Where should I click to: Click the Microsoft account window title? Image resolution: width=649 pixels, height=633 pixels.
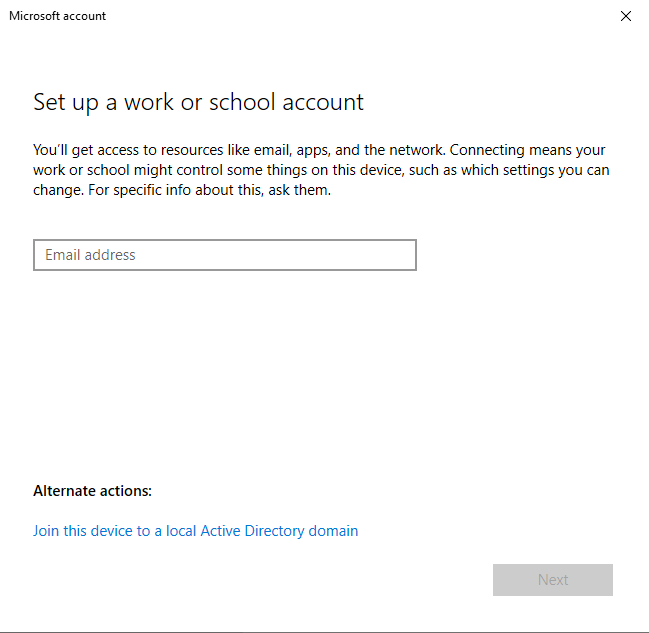pyautogui.click(x=57, y=16)
